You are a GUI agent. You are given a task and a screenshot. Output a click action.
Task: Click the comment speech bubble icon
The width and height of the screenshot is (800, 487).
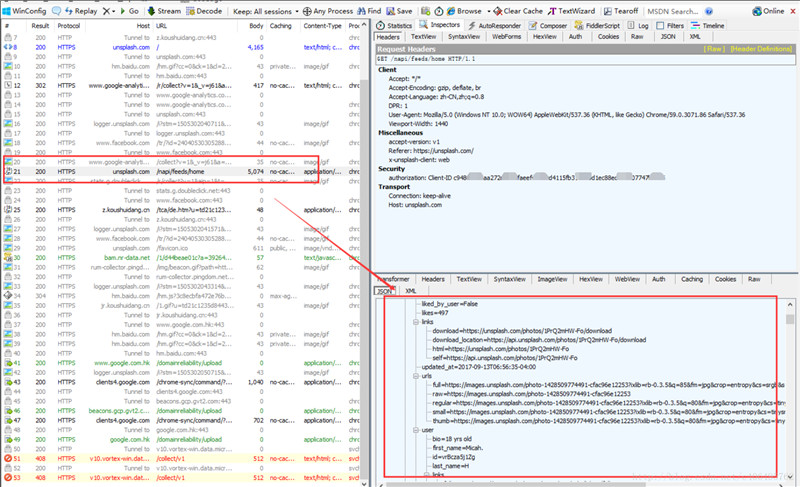tap(56, 11)
